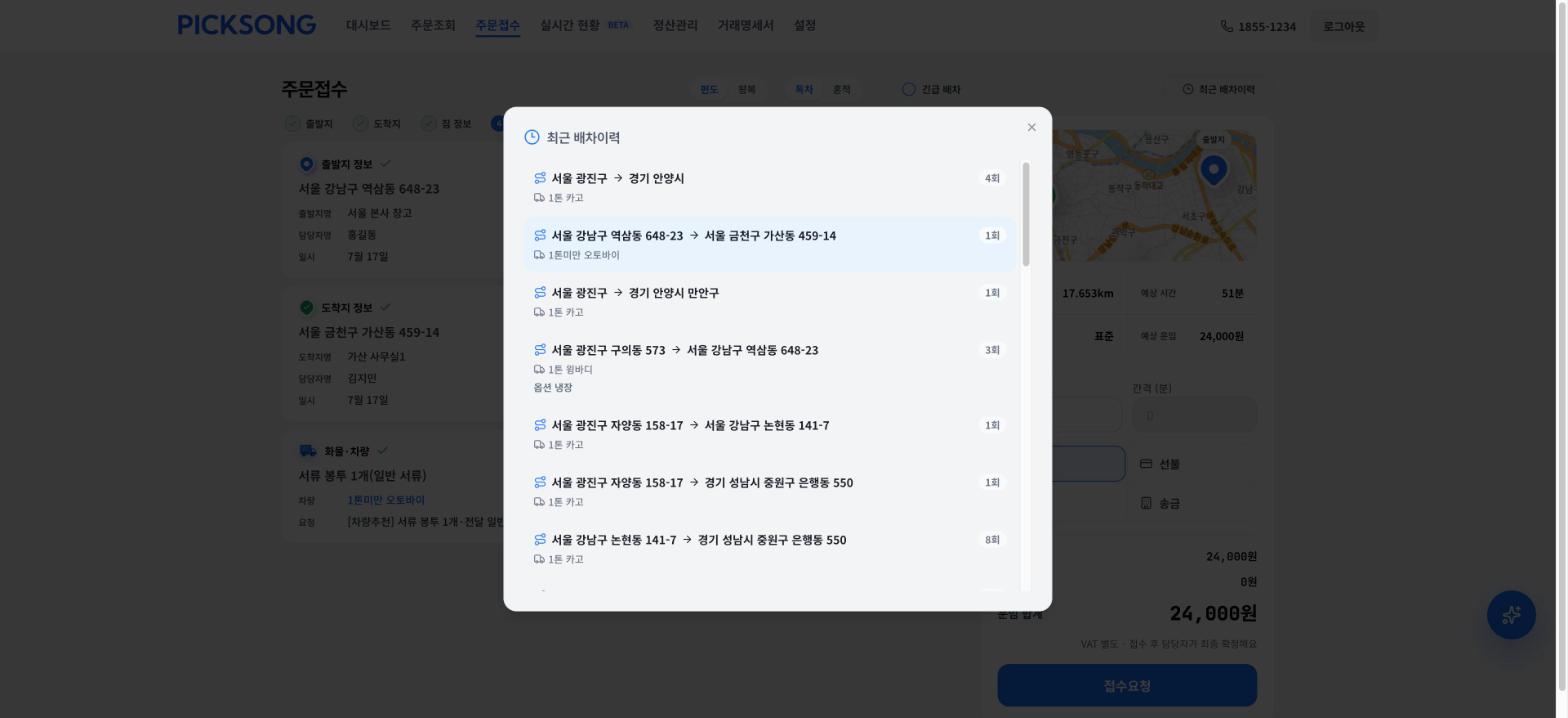Screen dimensions: 1568x718
Task: Click 접수요청 submit button
Action: coord(1127,686)
